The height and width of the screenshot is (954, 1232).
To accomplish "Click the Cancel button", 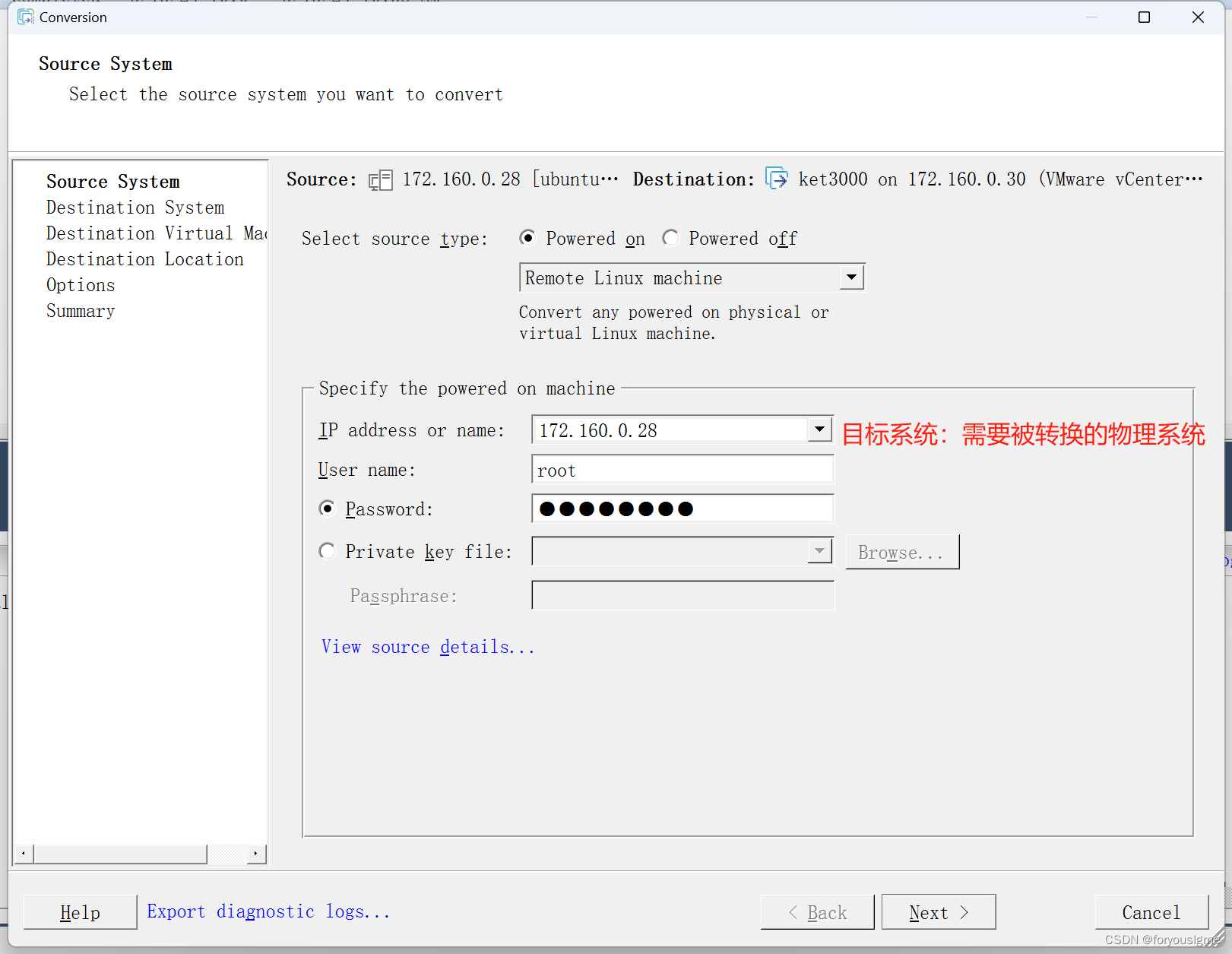I will point(1151,911).
